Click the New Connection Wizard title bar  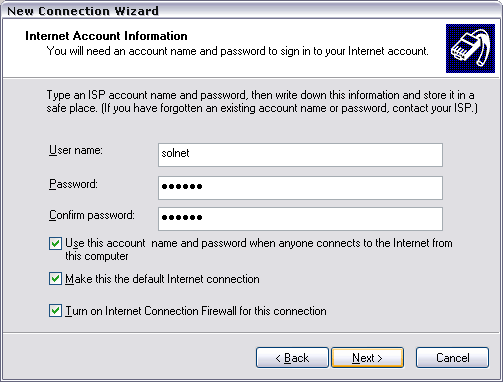pyautogui.click(x=251, y=10)
